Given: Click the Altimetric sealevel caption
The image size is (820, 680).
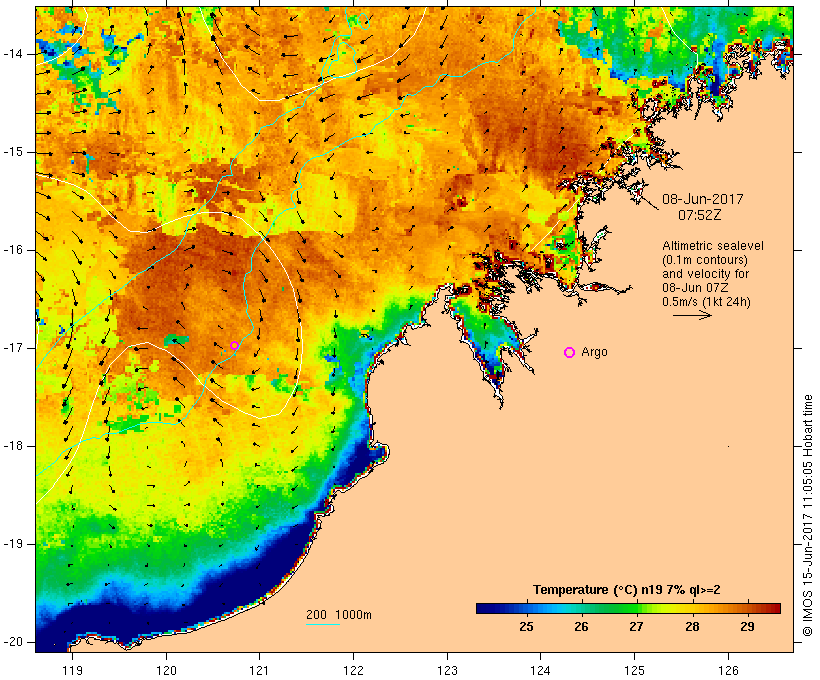Looking at the screenshot, I should pos(713,246).
